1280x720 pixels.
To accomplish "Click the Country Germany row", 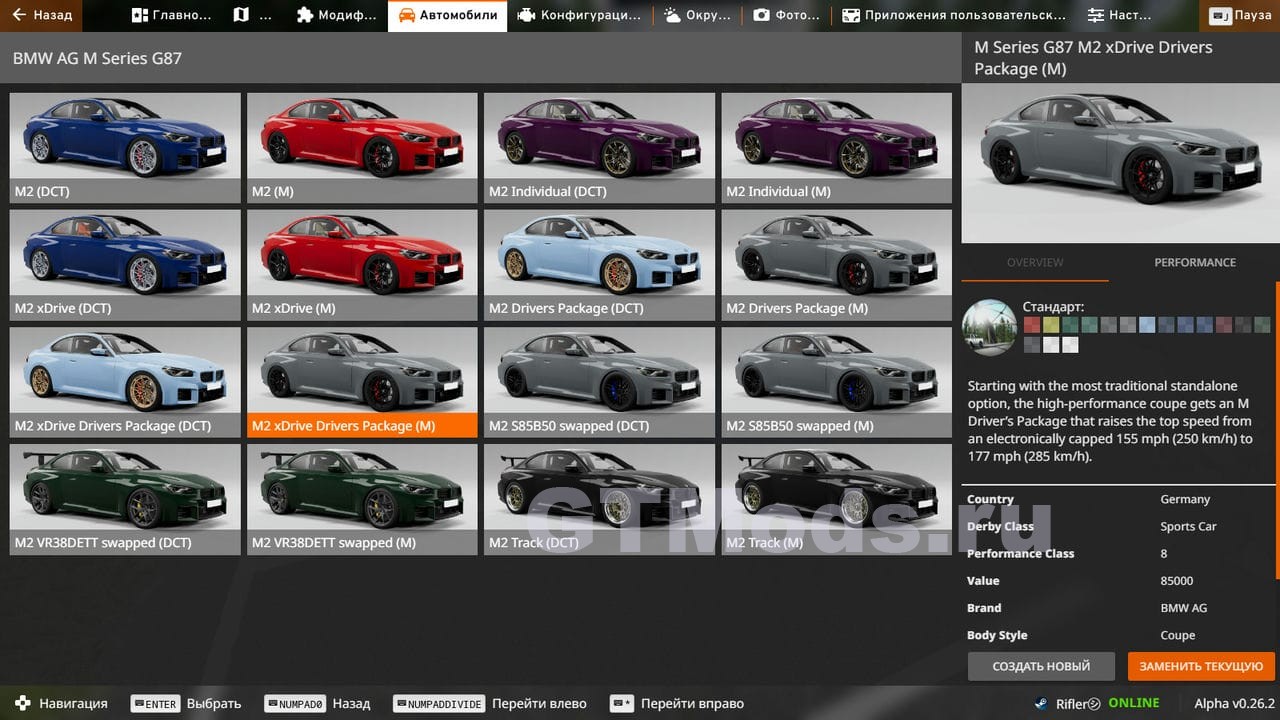I will point(1120,499).
